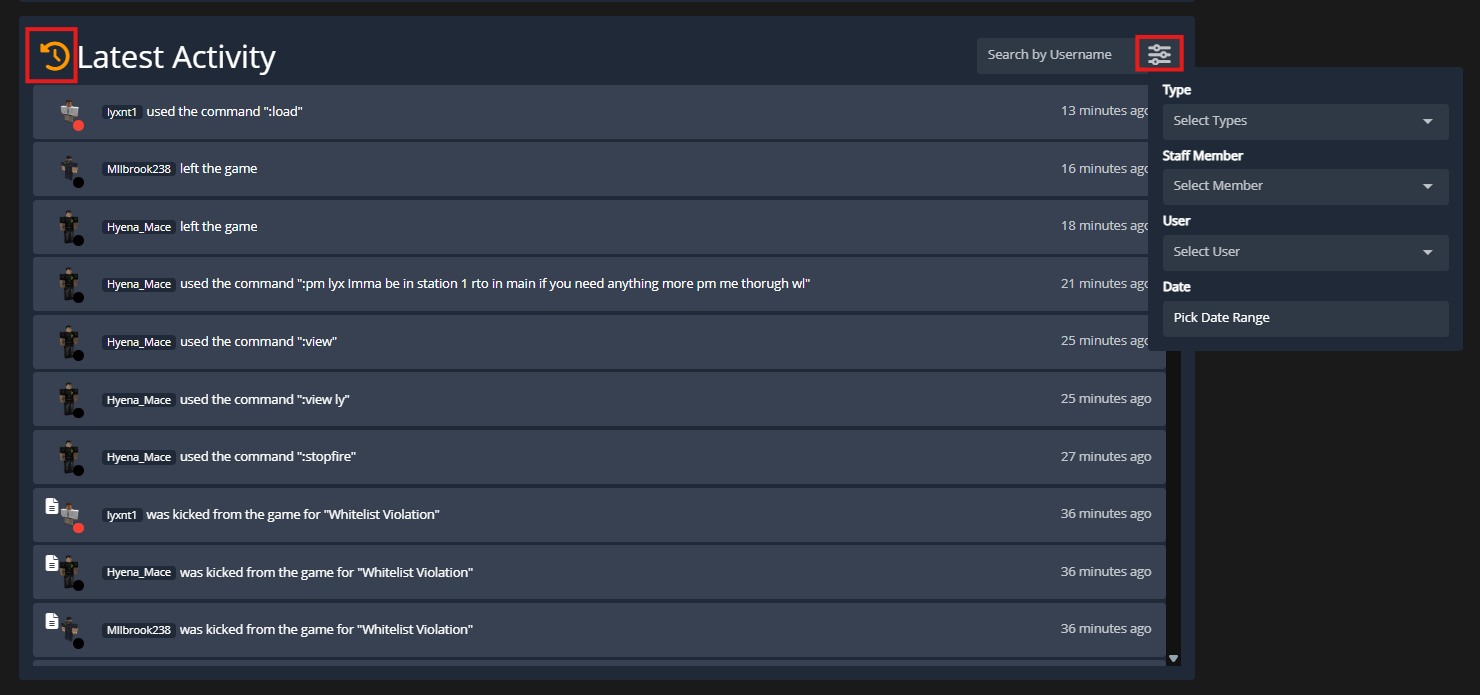Expand the Select Types dropdown

point(1304,121)
